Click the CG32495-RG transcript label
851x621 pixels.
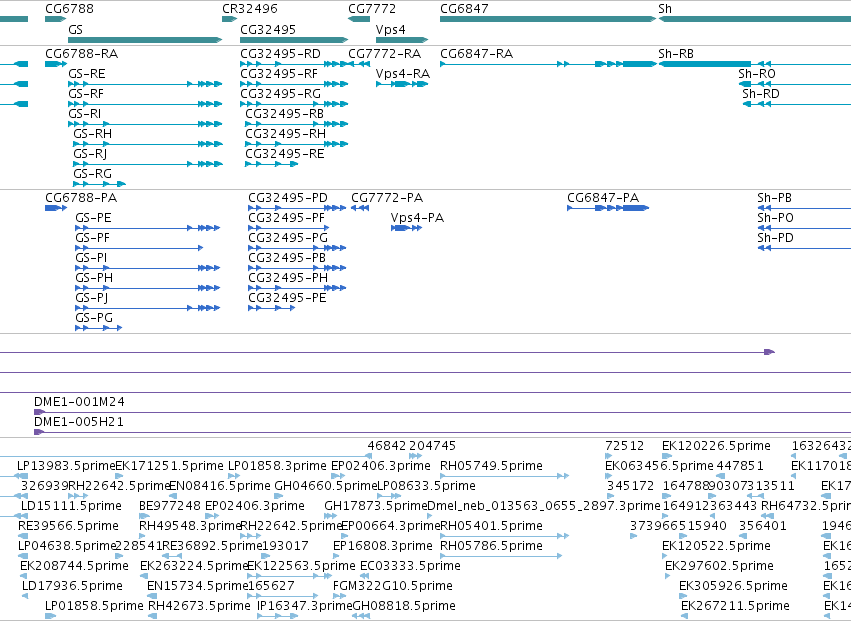click(x=281, y=94)
